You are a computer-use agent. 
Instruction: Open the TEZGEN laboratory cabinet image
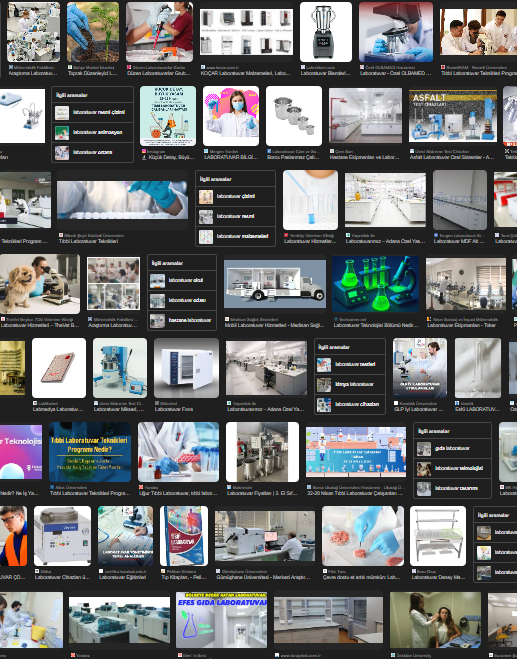[x=460, y=200]
